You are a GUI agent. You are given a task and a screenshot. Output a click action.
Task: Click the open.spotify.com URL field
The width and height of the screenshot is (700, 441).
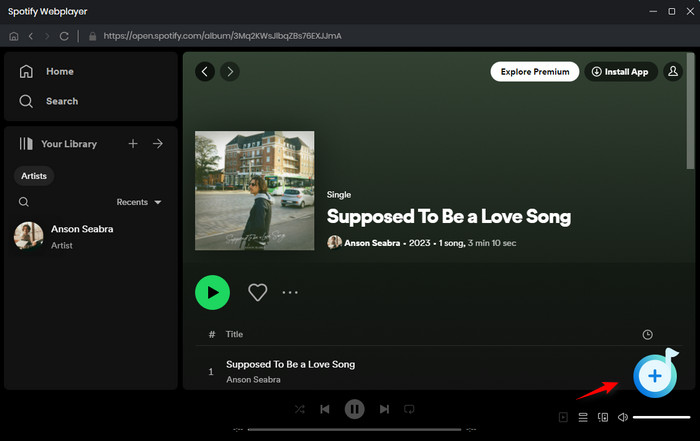click(x=222, y=36)
